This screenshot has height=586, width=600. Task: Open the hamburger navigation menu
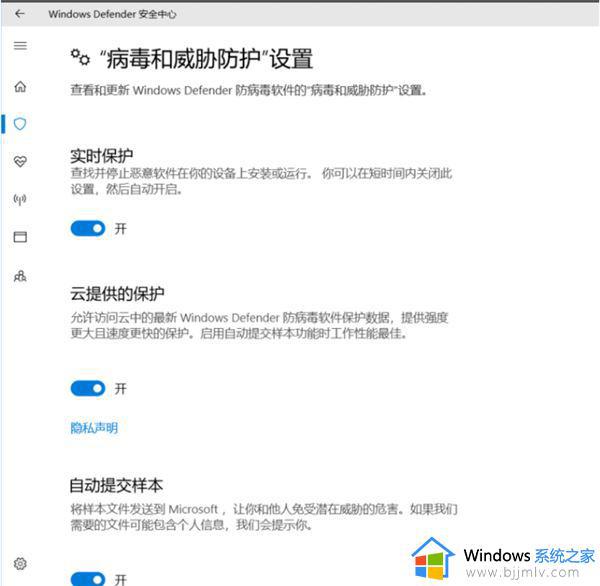click(x=20, y=46)
